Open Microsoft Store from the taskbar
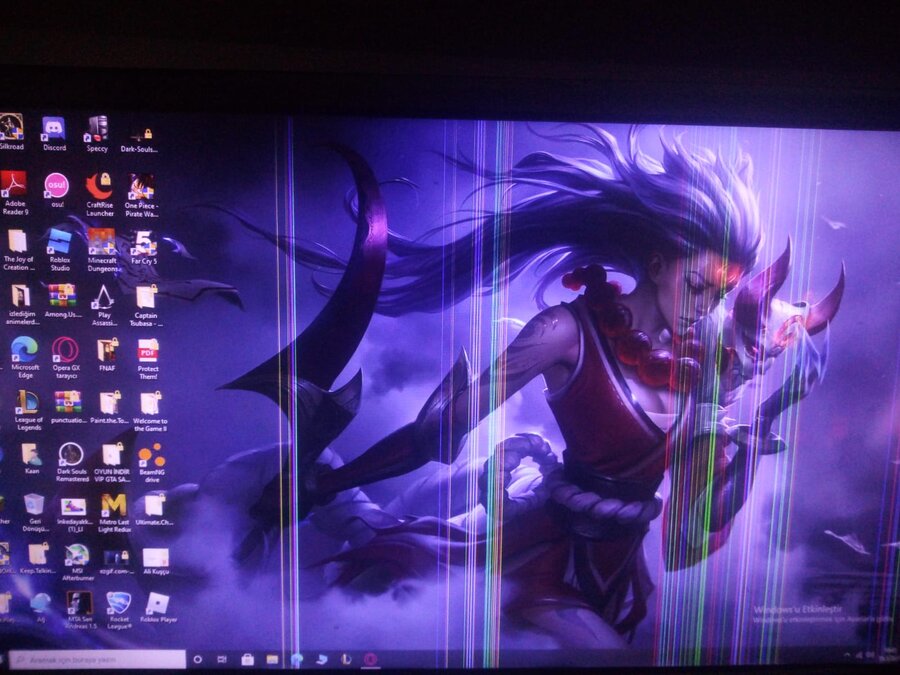Image resolution: width=900 pixels, height=675 pixels. pos(247,660)
